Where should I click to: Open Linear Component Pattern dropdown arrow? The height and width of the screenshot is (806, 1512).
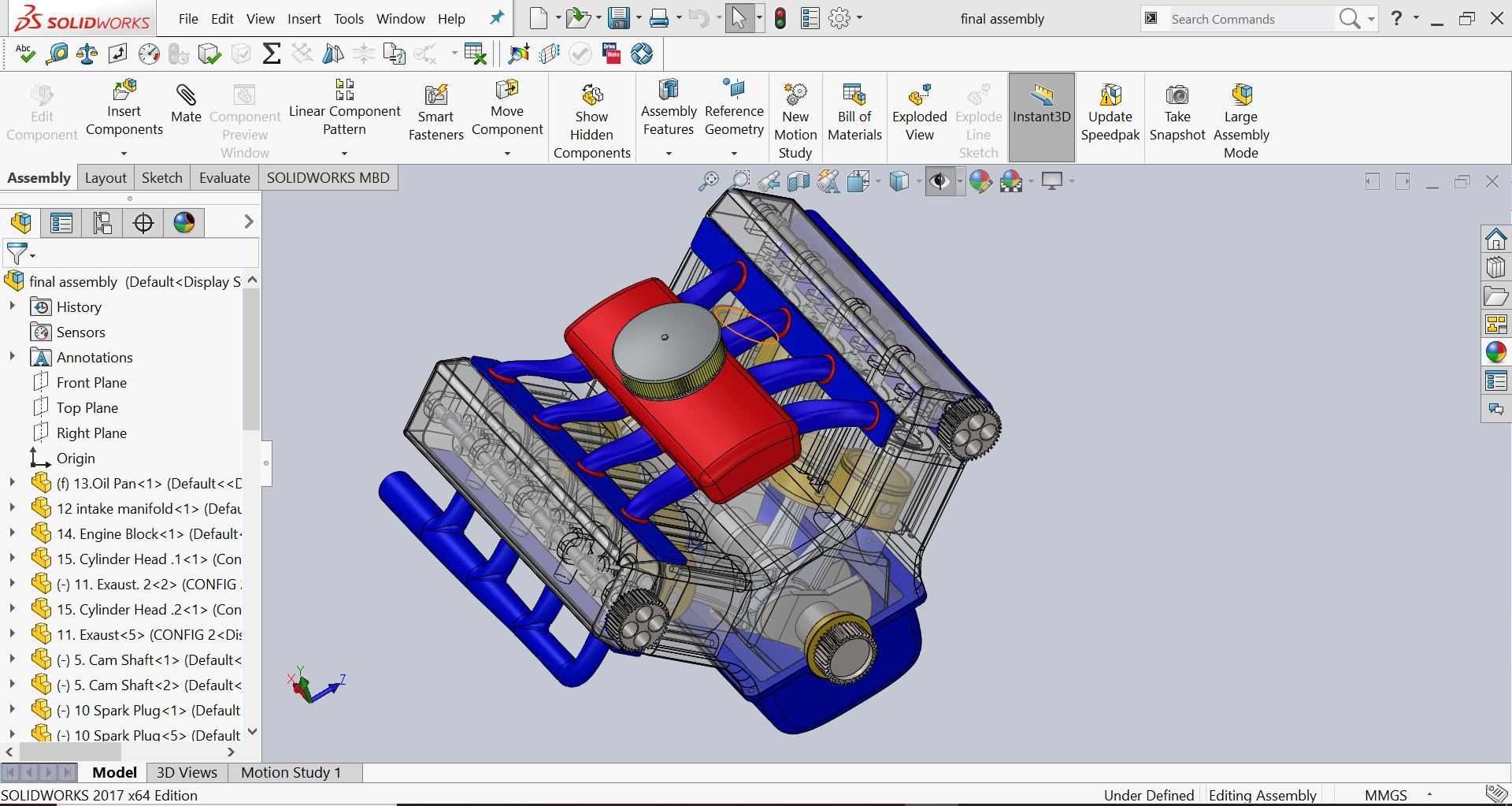(x=344, y=154)
